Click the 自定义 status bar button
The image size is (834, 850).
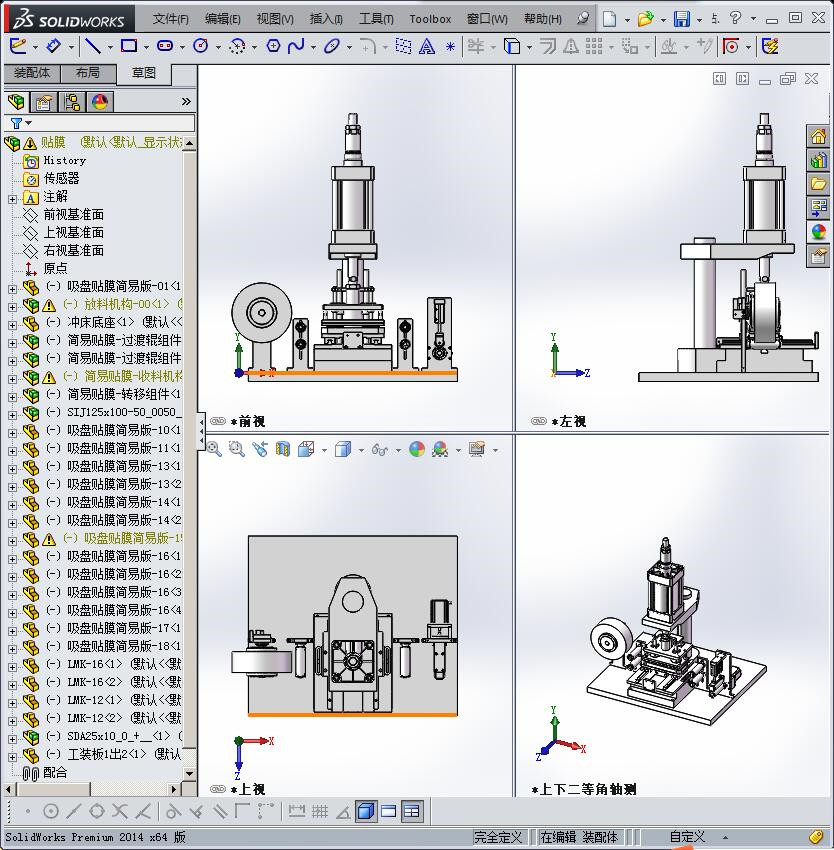click(687, 837)
